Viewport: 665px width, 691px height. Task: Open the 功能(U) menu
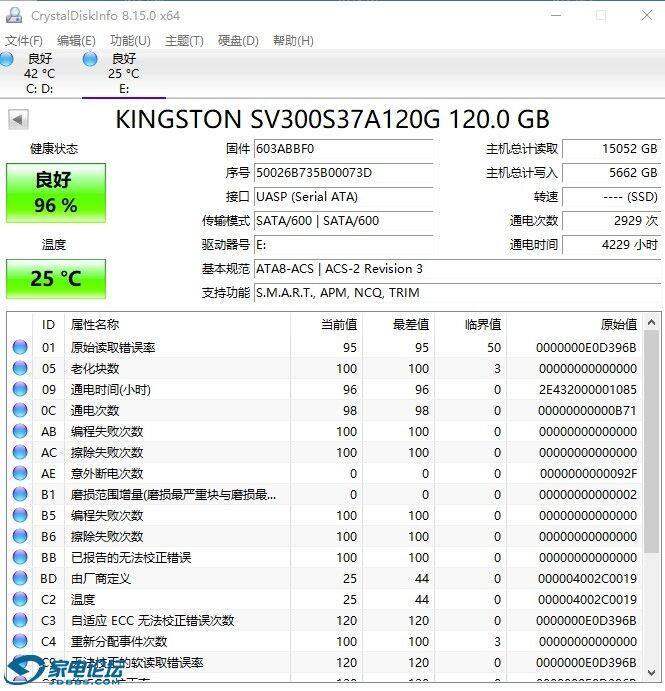130,41
